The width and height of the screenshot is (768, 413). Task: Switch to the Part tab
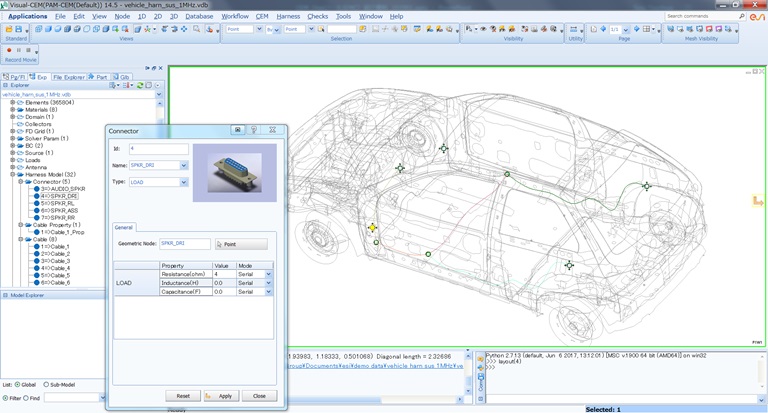click(x=98, y=77)
